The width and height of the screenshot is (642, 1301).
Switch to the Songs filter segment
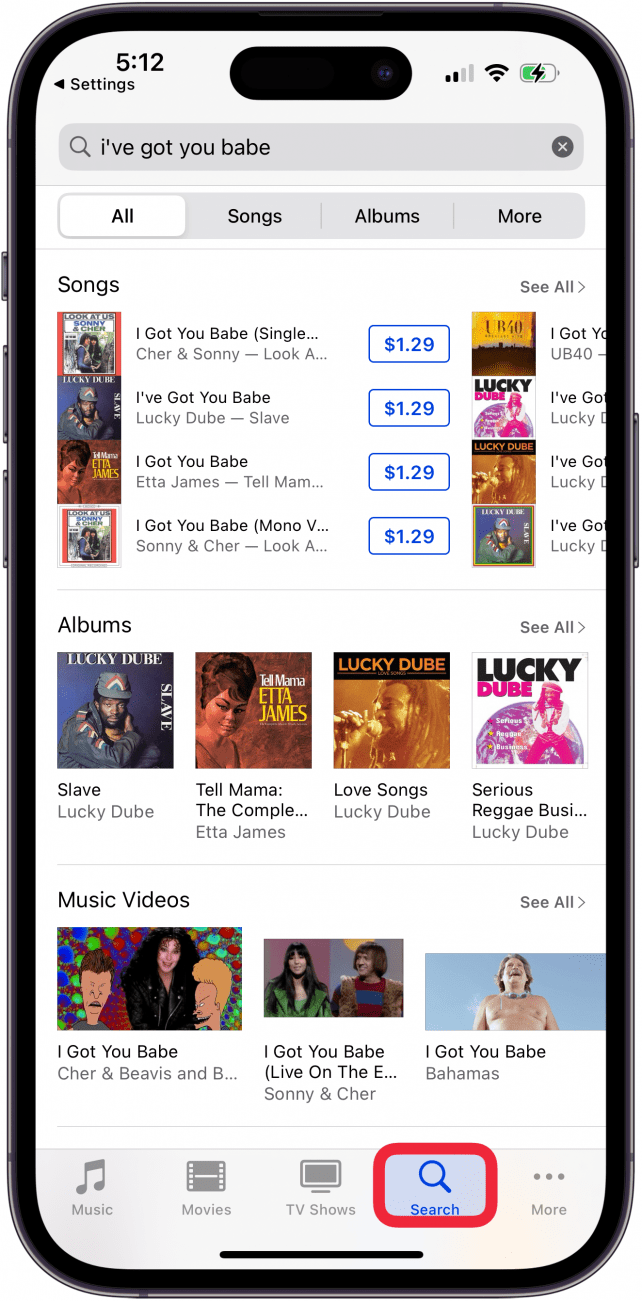255,216
